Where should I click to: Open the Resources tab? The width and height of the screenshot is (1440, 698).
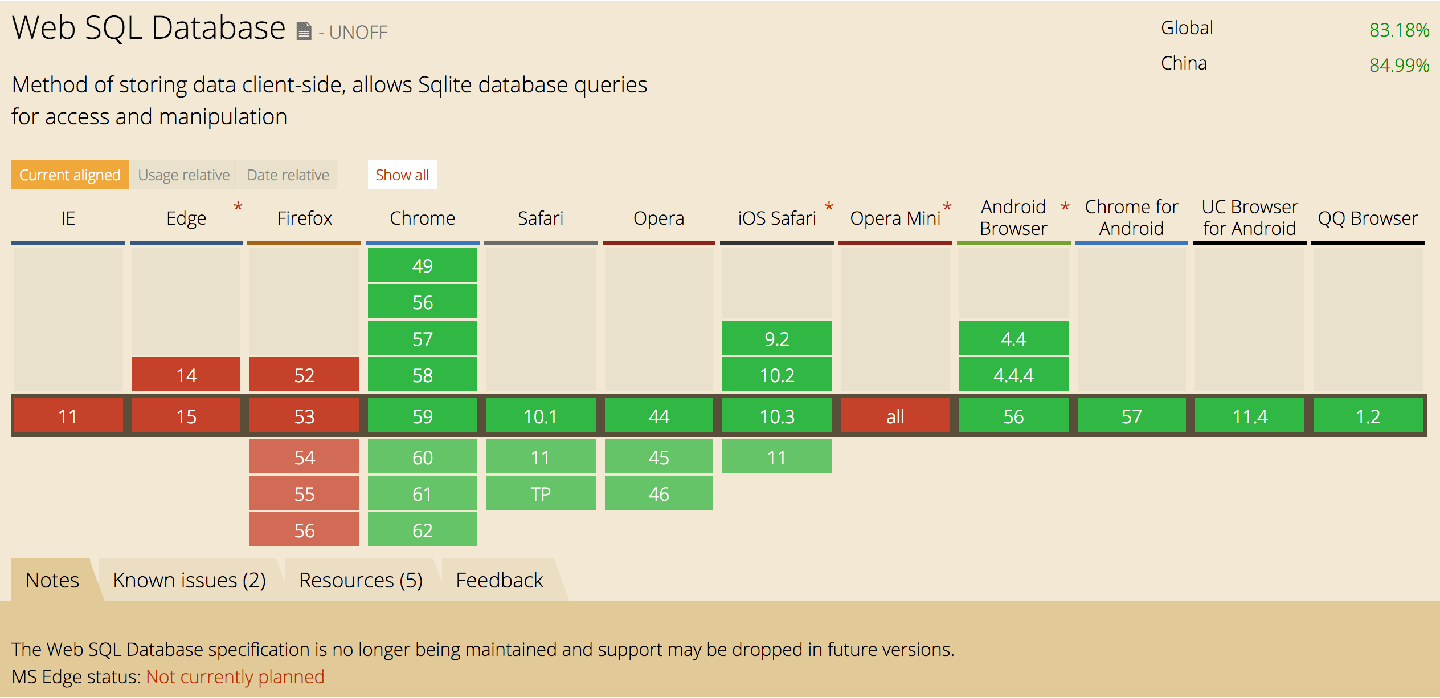coord(361,579)
